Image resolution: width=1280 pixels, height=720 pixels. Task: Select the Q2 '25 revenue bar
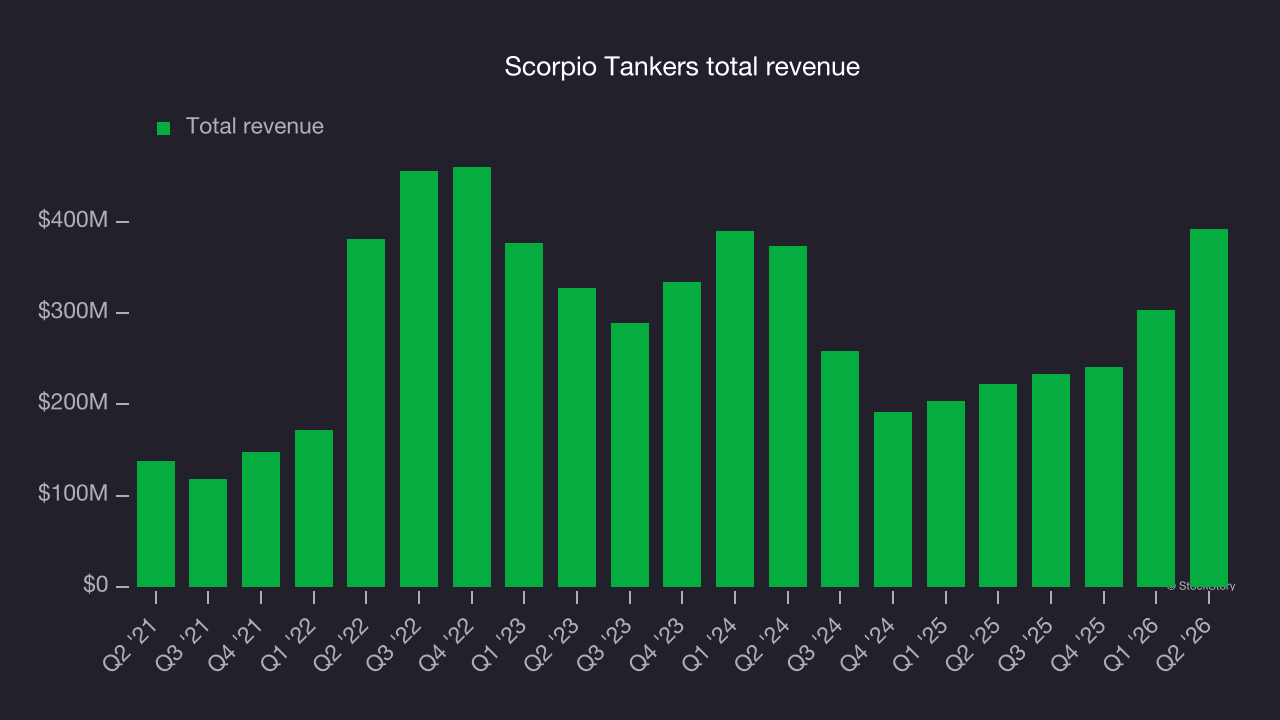click(x=998, y=485)
